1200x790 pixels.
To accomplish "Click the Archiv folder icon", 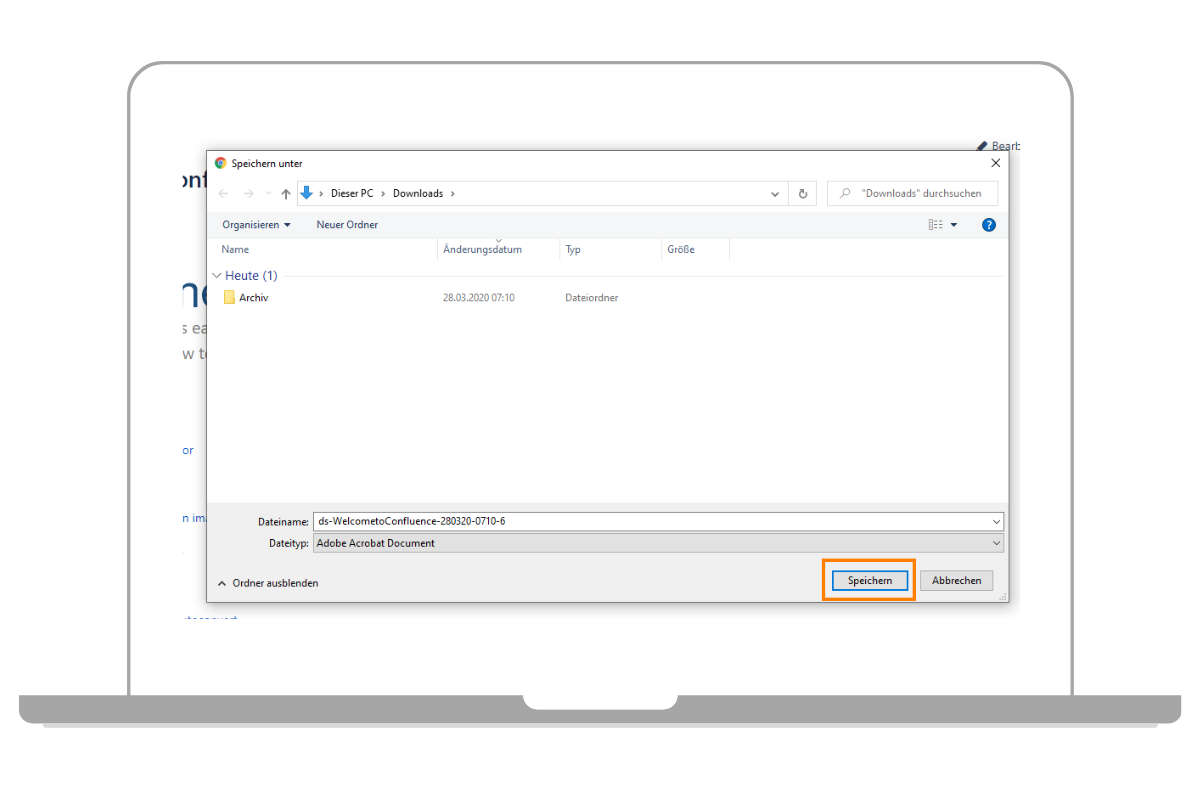I will coord(229,298).
